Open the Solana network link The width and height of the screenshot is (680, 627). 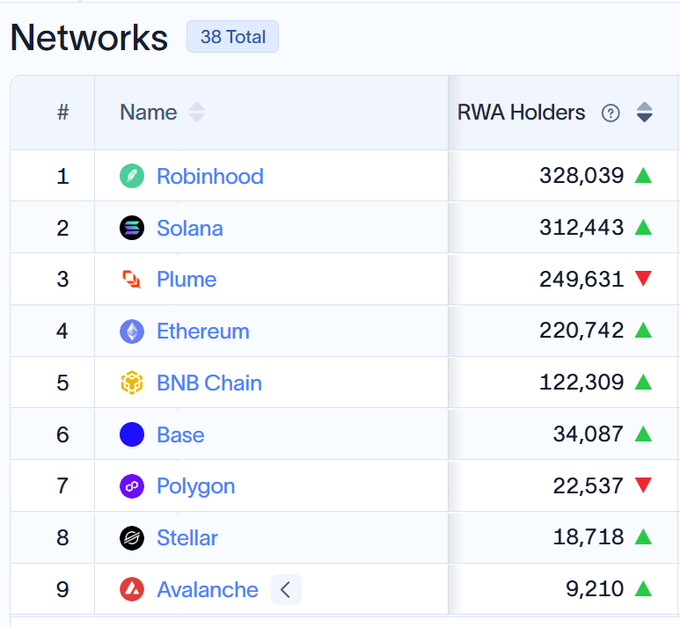pyautogui.click(x=190, y=228)
